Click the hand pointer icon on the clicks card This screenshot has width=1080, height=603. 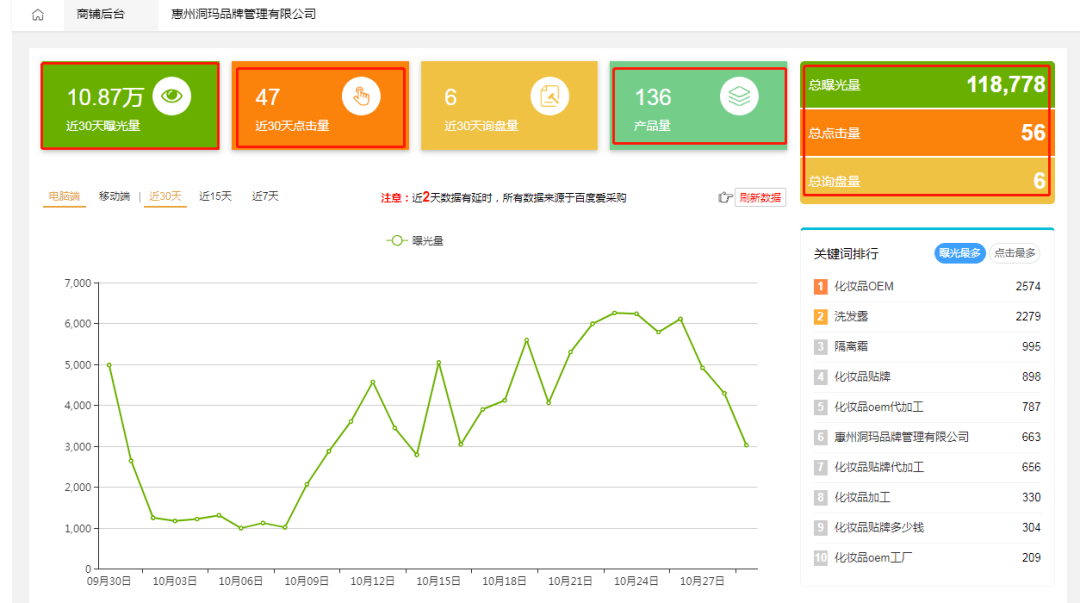coord(361,96)
